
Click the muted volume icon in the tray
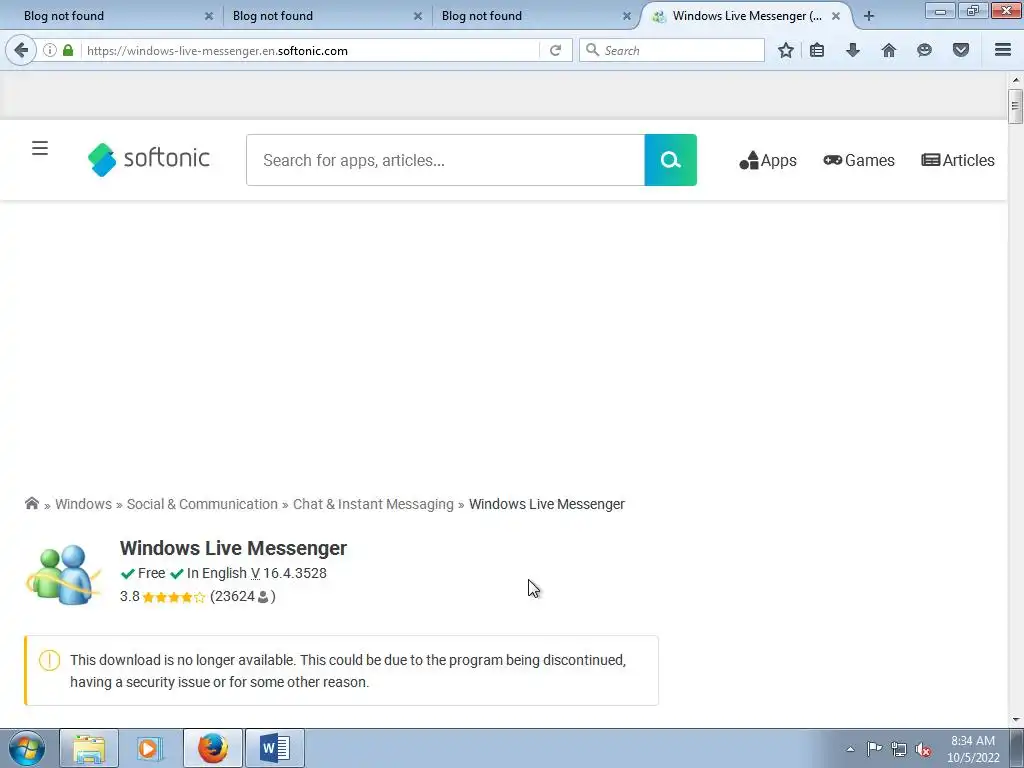click(923, 749)
